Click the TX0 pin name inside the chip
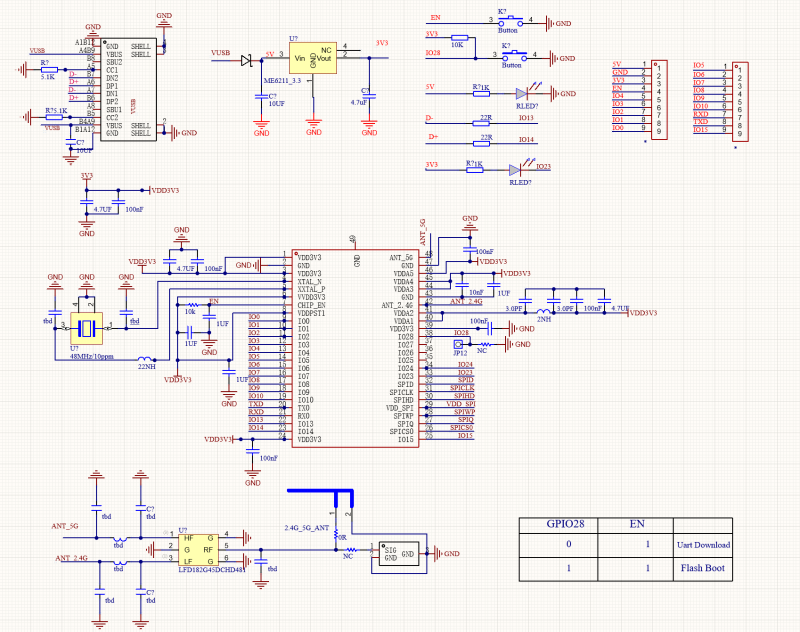The width and height of the screenshot is (800, 632). [304, 408]
